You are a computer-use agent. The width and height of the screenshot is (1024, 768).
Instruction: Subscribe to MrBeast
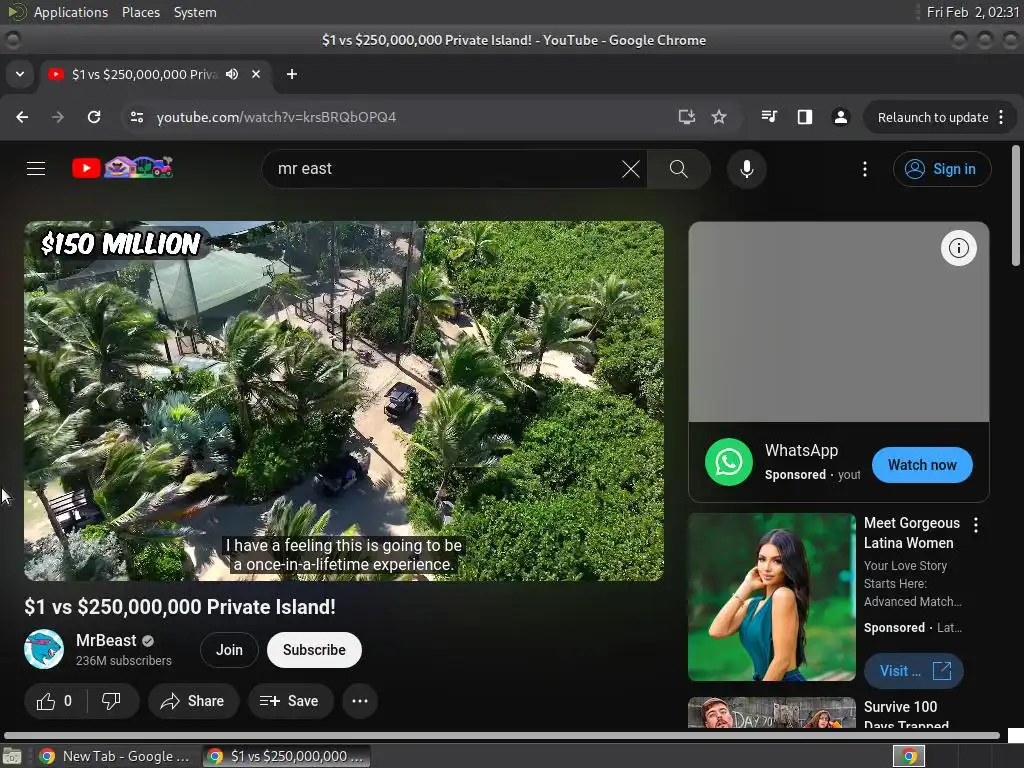pos(314,650)
